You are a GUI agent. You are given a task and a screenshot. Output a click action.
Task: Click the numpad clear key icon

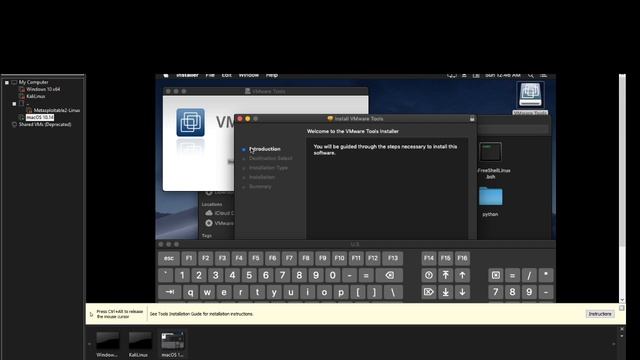click(496, 276)
